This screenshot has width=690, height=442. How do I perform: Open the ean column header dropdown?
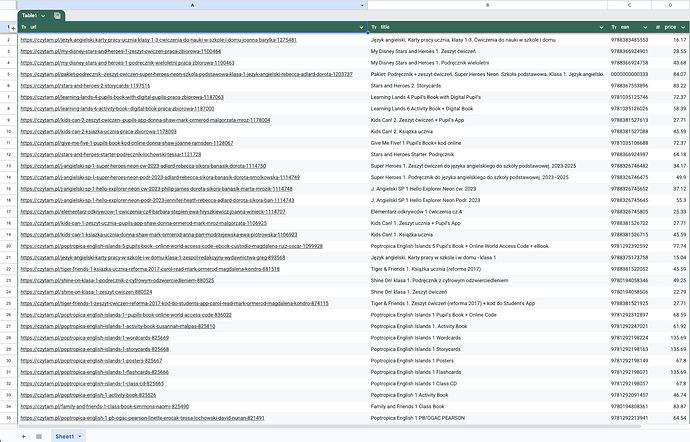pyautogui.click(x=645, y=27)
